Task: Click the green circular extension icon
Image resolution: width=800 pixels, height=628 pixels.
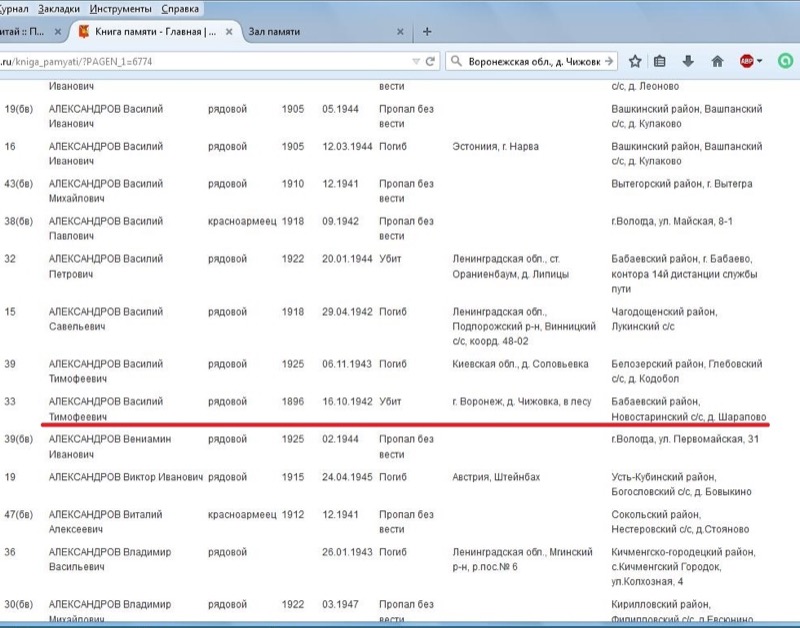Action: point(786,61)
